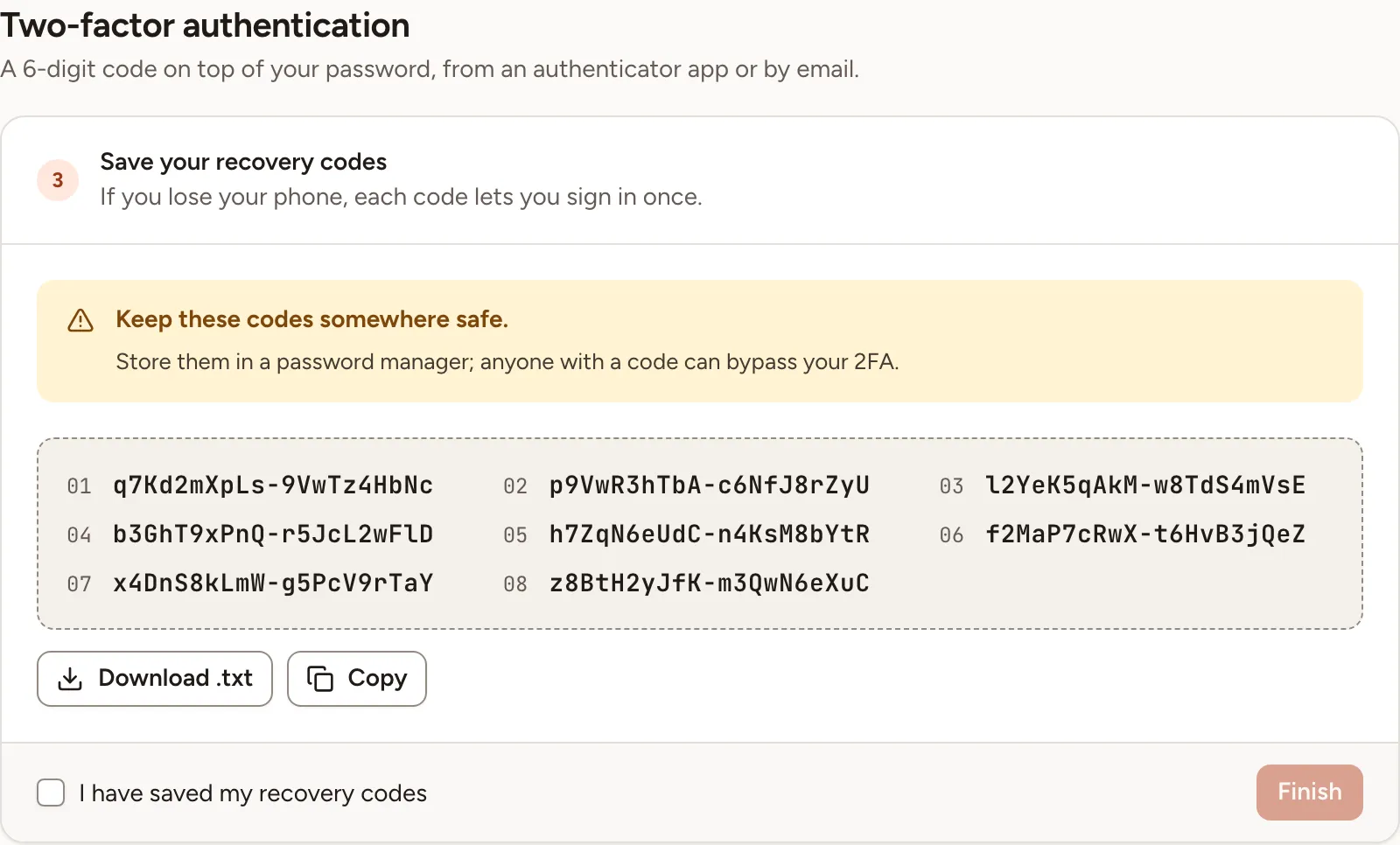Click the 'Keep these codes somewhere safe.' heading
Image resolution: width=1400 pixels, height=845 pixels.
311,319
